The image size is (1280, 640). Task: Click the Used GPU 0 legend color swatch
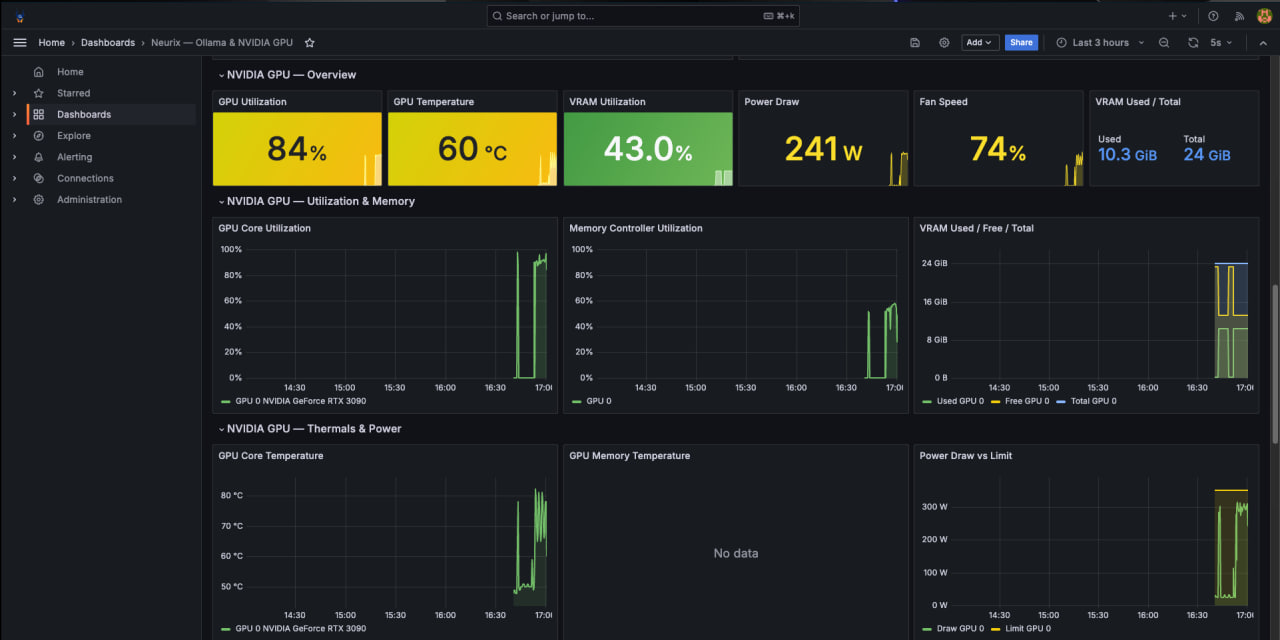(x=926, y=401)
